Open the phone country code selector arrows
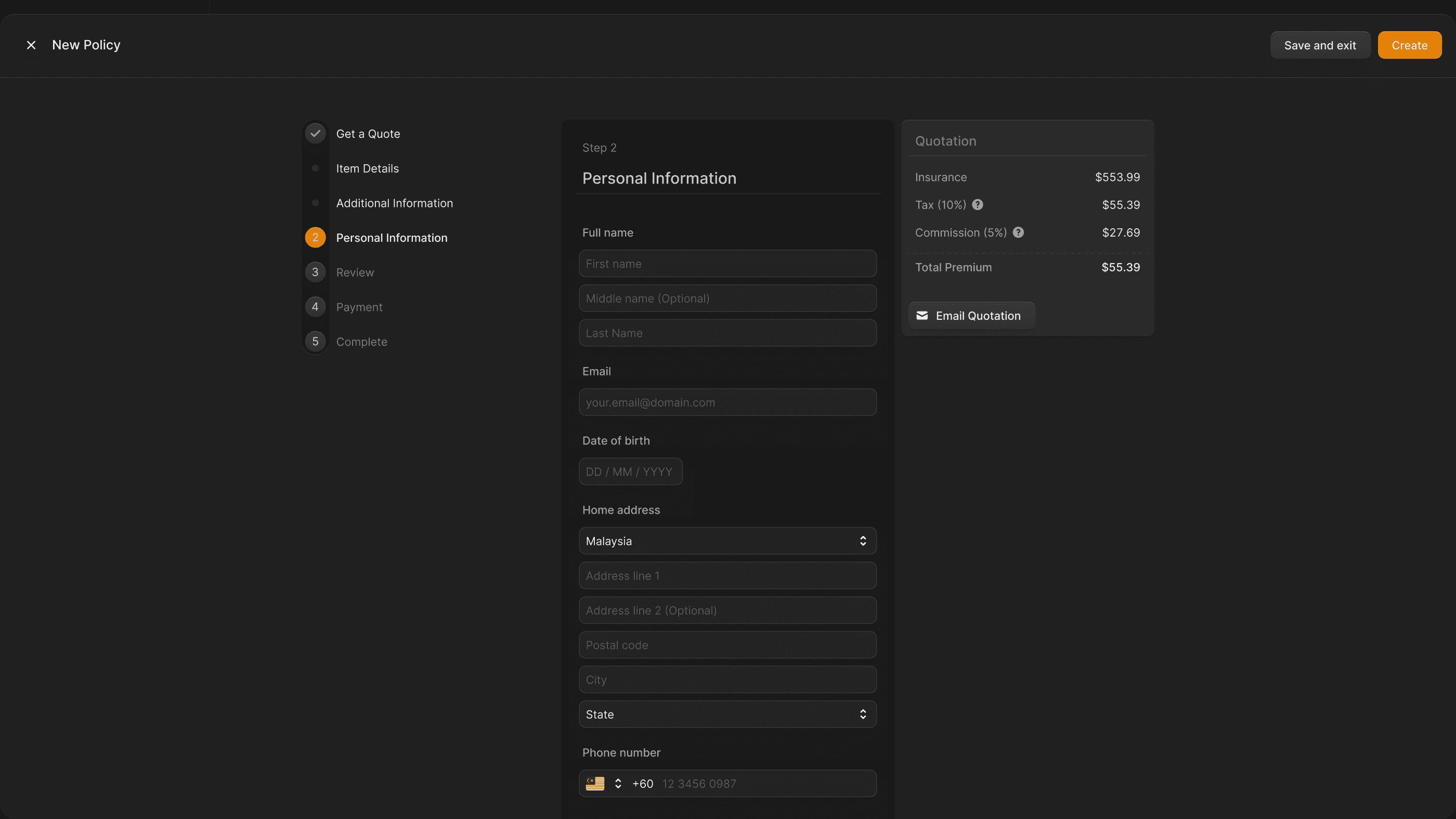Image resolution: width=1456 pixels, height=819 pixels. tap(618, 784)
